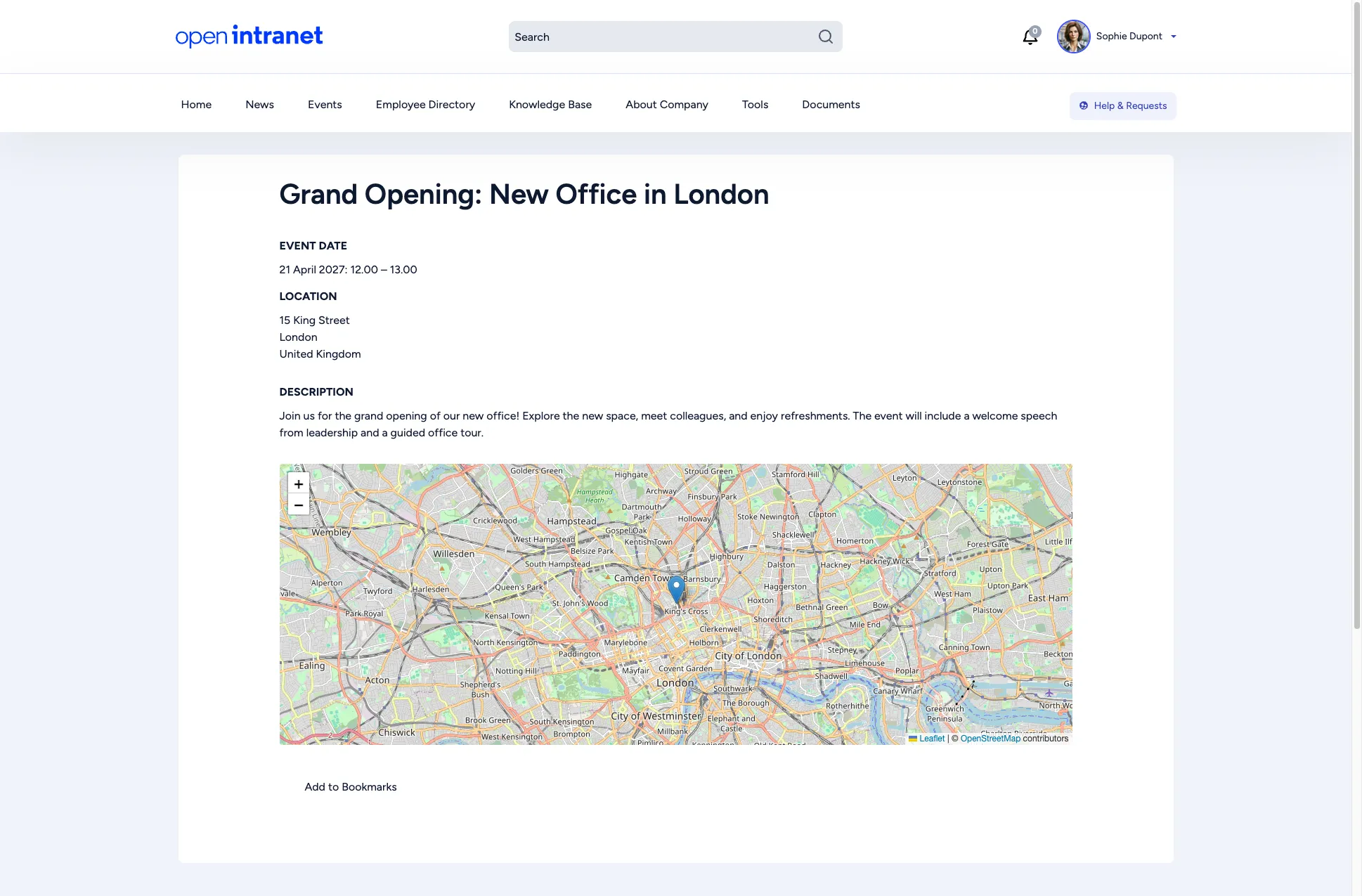The image size is (1362, 896).
Task: Click the Ealing label on the map
Action: pyautogui.click(x=312, y=665)
